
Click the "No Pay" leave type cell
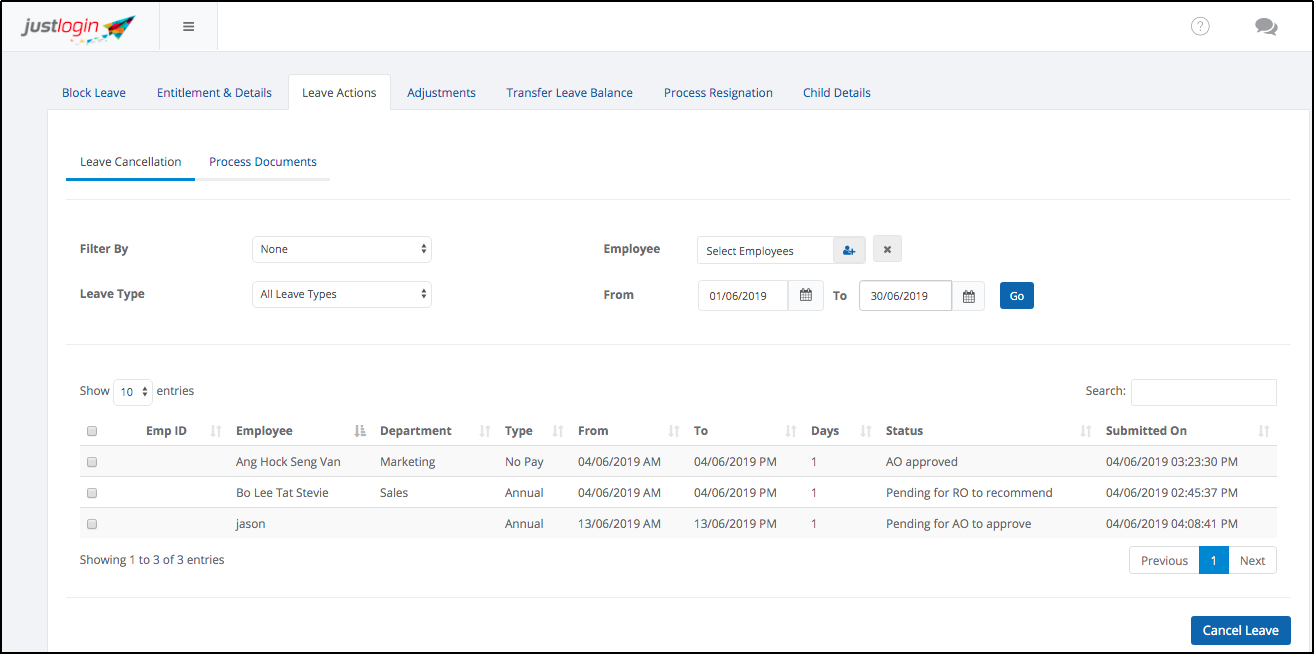click(x=524, y=462)
